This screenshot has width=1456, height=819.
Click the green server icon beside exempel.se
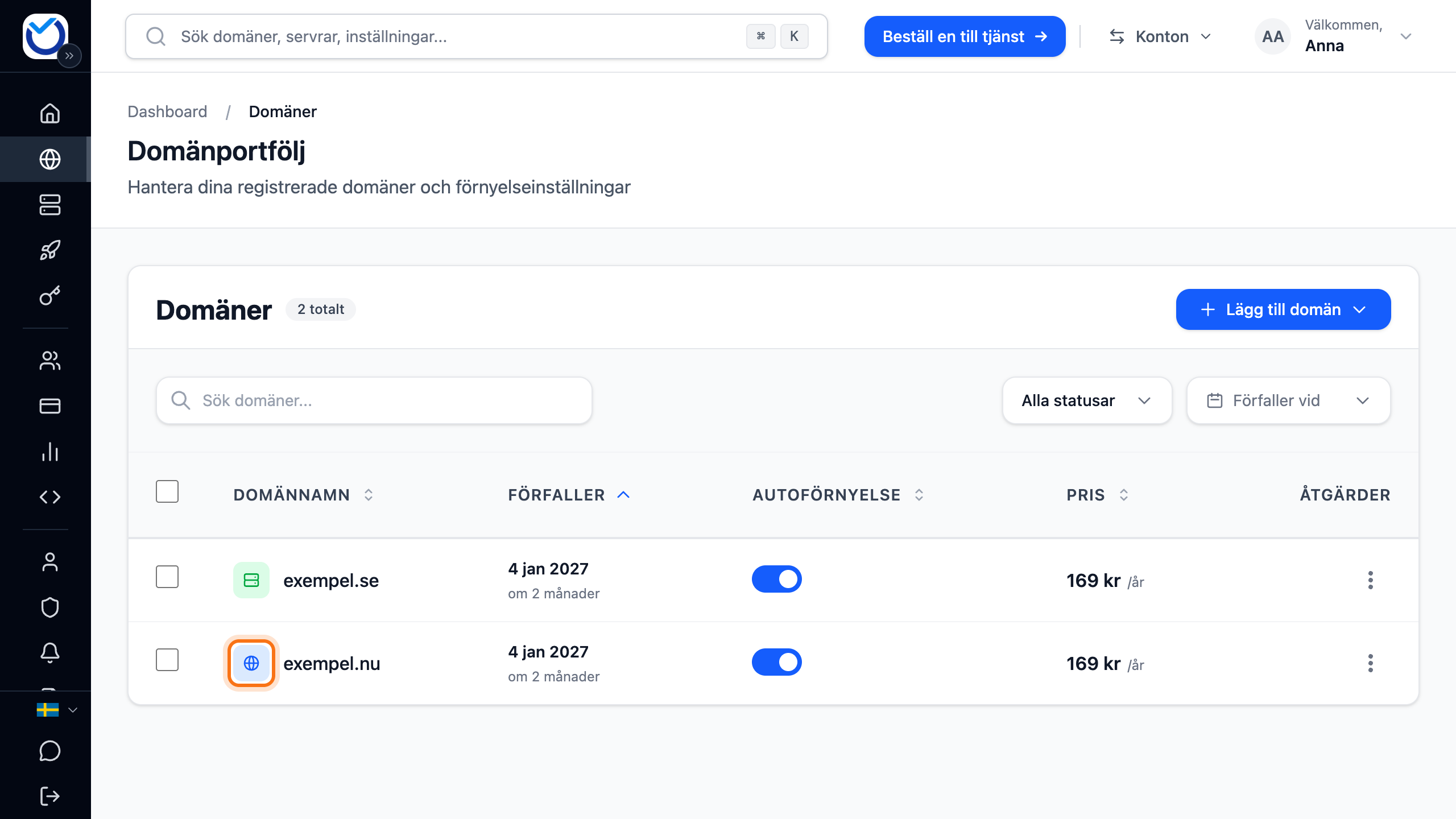[x=251, y=580]
